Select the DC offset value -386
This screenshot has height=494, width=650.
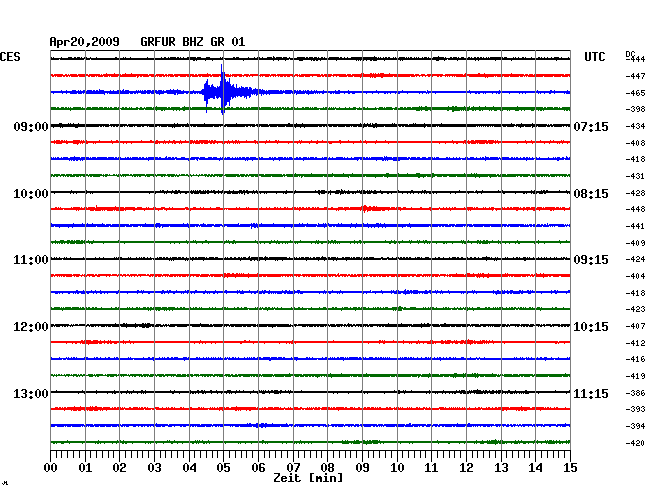635,393
